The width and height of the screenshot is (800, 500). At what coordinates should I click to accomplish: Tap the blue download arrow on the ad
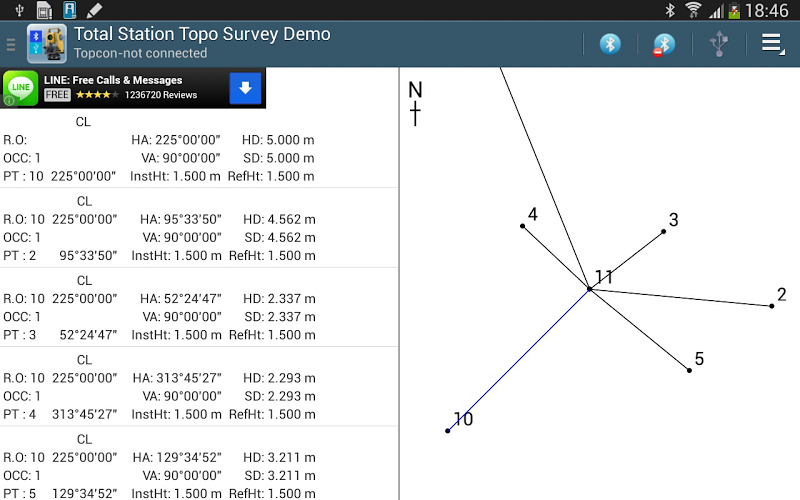click(x=246, y=88)
